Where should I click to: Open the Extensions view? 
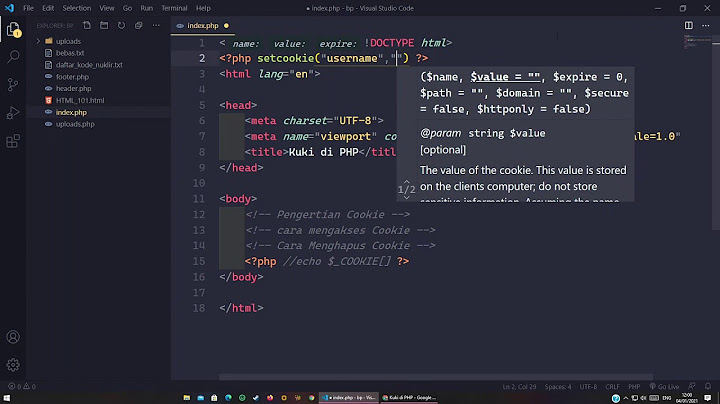13,141
